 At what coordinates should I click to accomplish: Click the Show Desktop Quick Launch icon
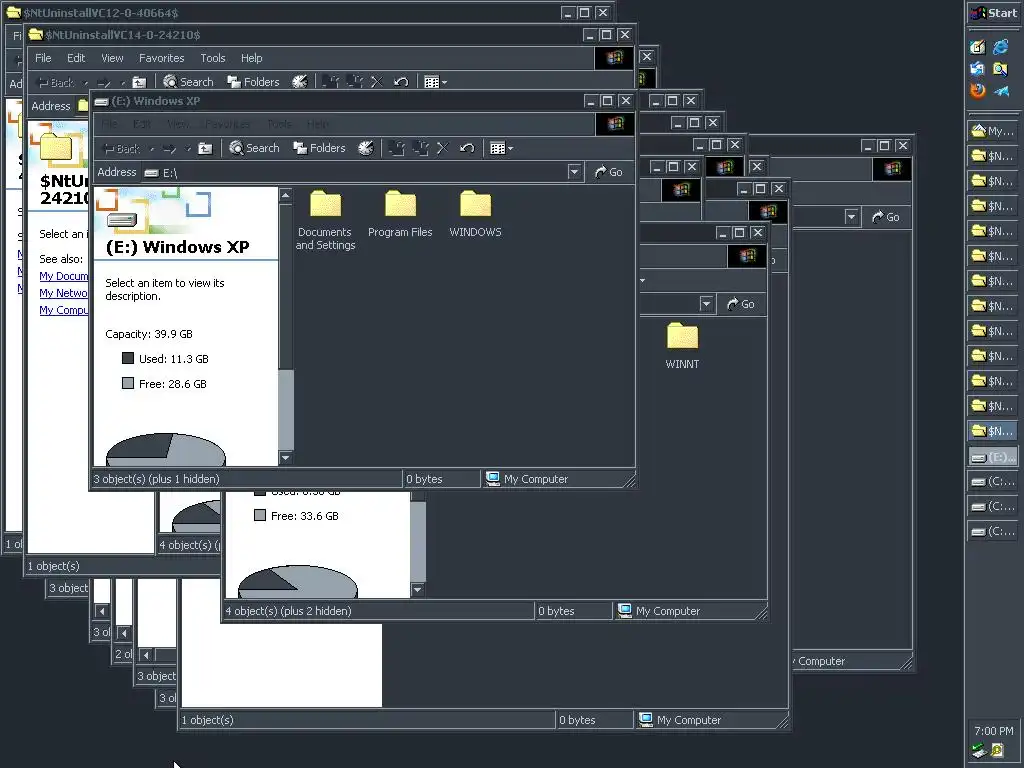[x=978, y=47]
